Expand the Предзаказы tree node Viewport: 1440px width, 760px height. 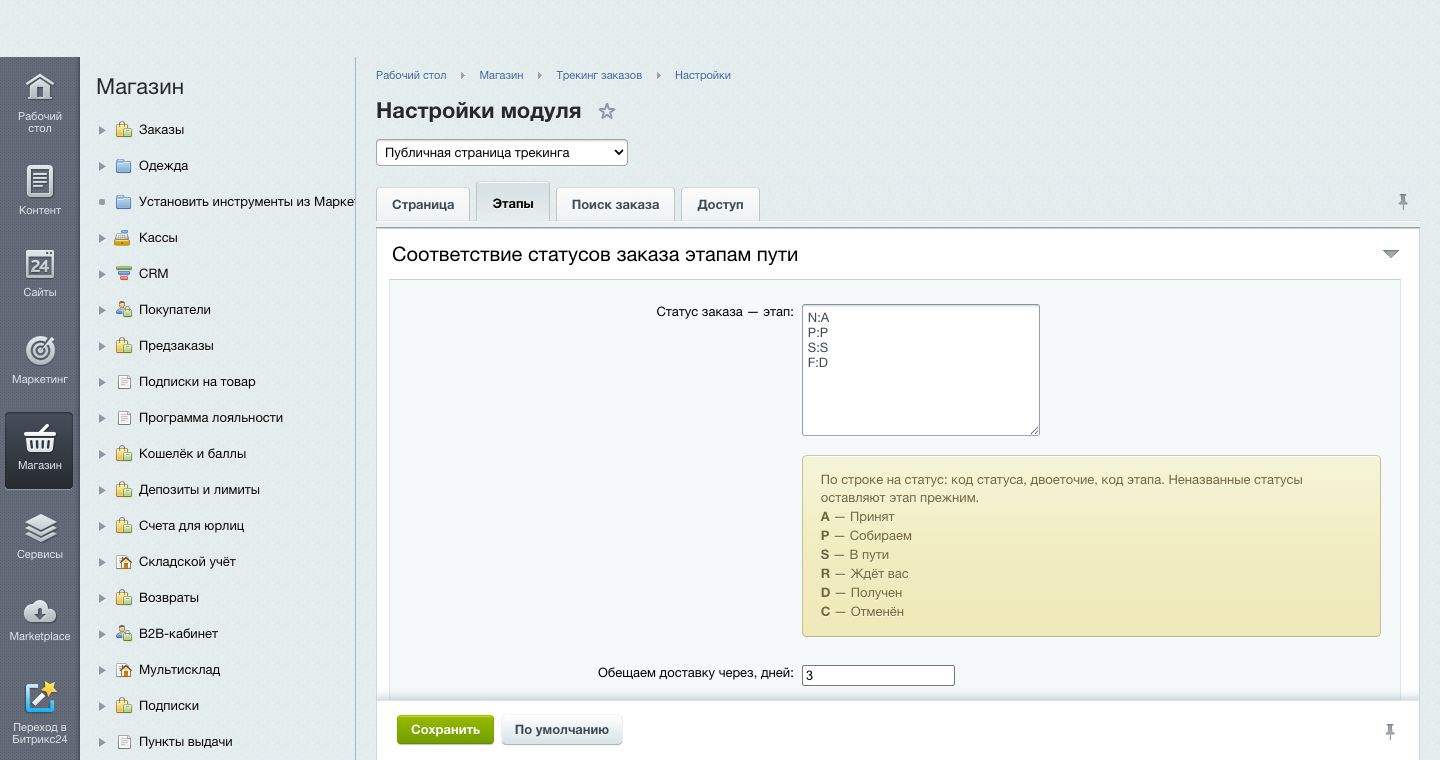click(102, 346)
